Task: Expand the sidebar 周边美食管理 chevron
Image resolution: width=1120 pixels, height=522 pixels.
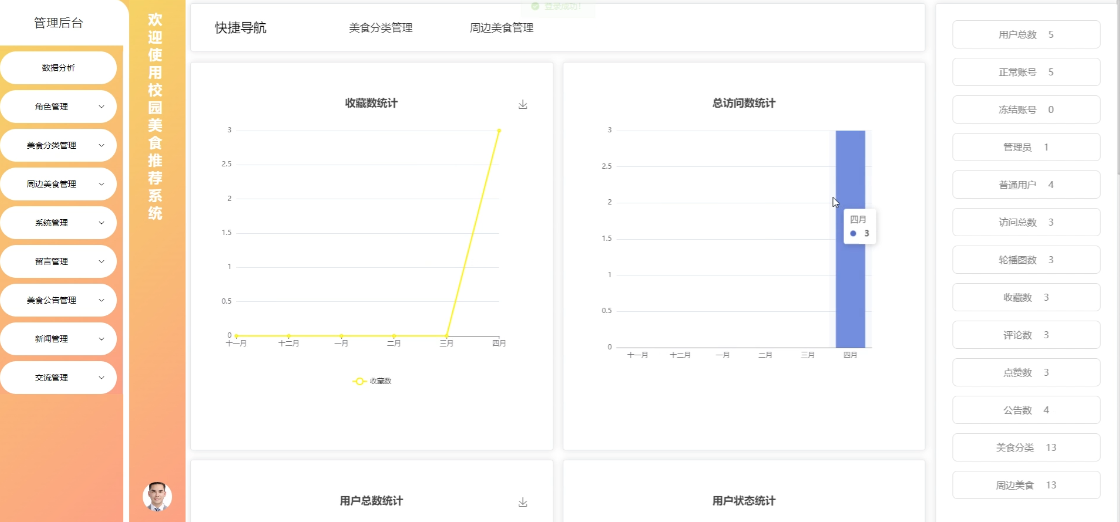Action: [101, 184]
